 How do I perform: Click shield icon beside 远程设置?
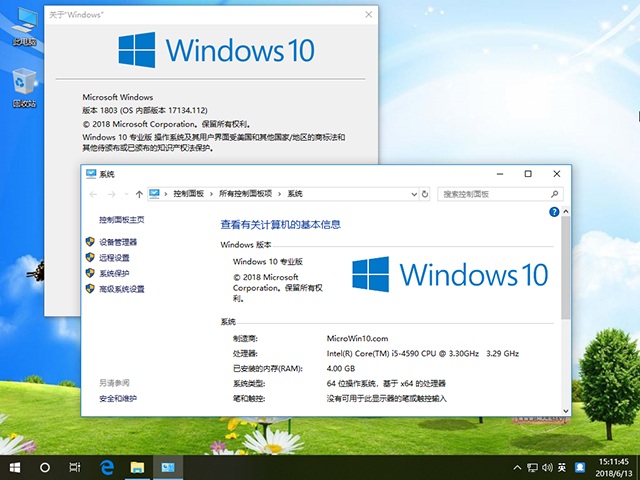pos(90,257)
